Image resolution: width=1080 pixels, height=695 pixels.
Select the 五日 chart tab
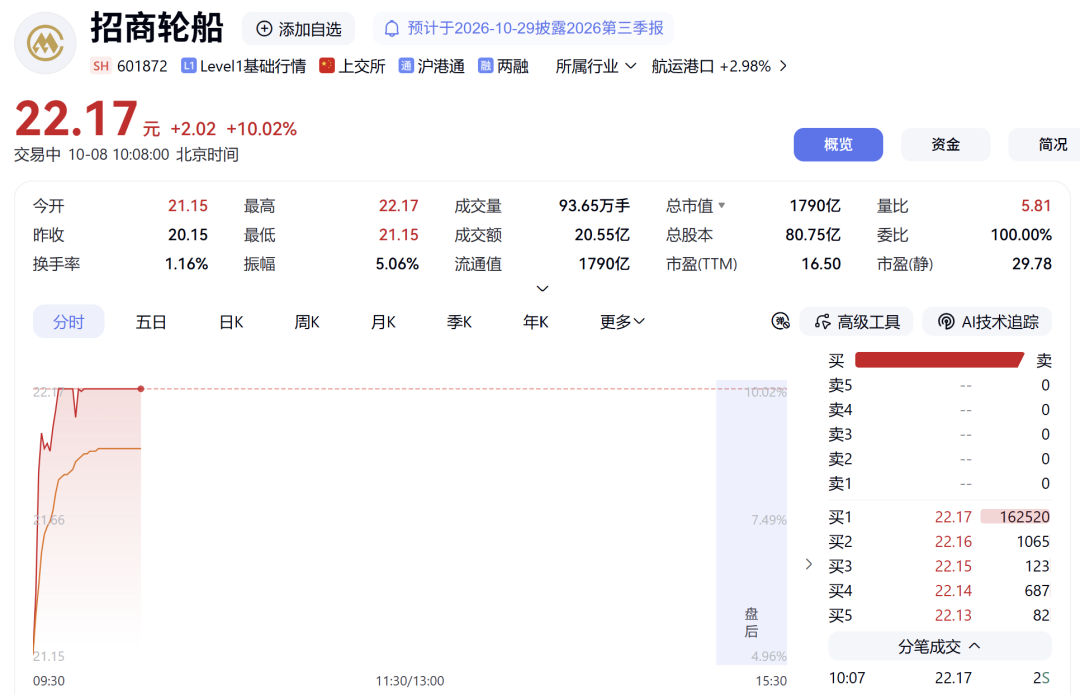point(151,322)
